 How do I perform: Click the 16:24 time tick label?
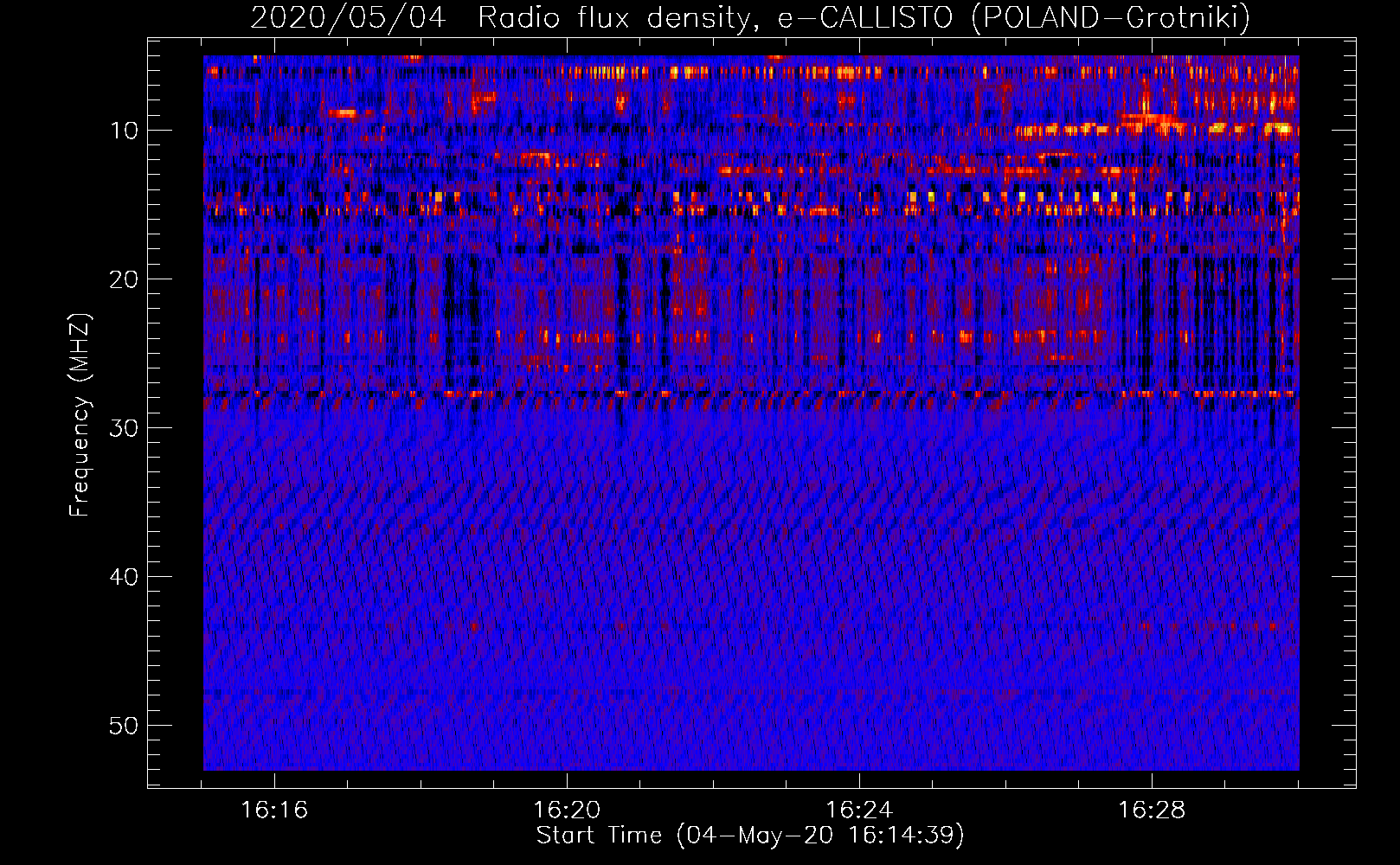[859, 811]
